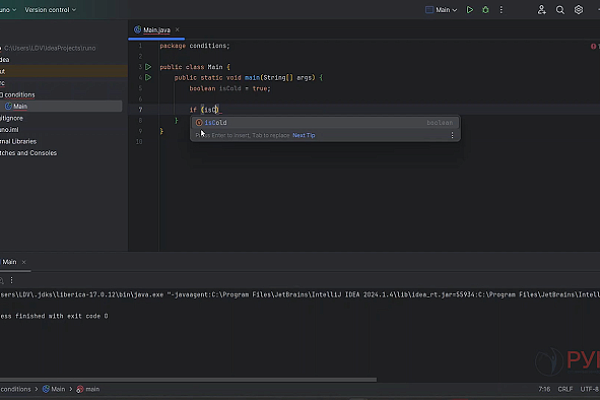Select External Libraries in project tree
Viewport: 600px width, 400px height.
coord(18,142)
